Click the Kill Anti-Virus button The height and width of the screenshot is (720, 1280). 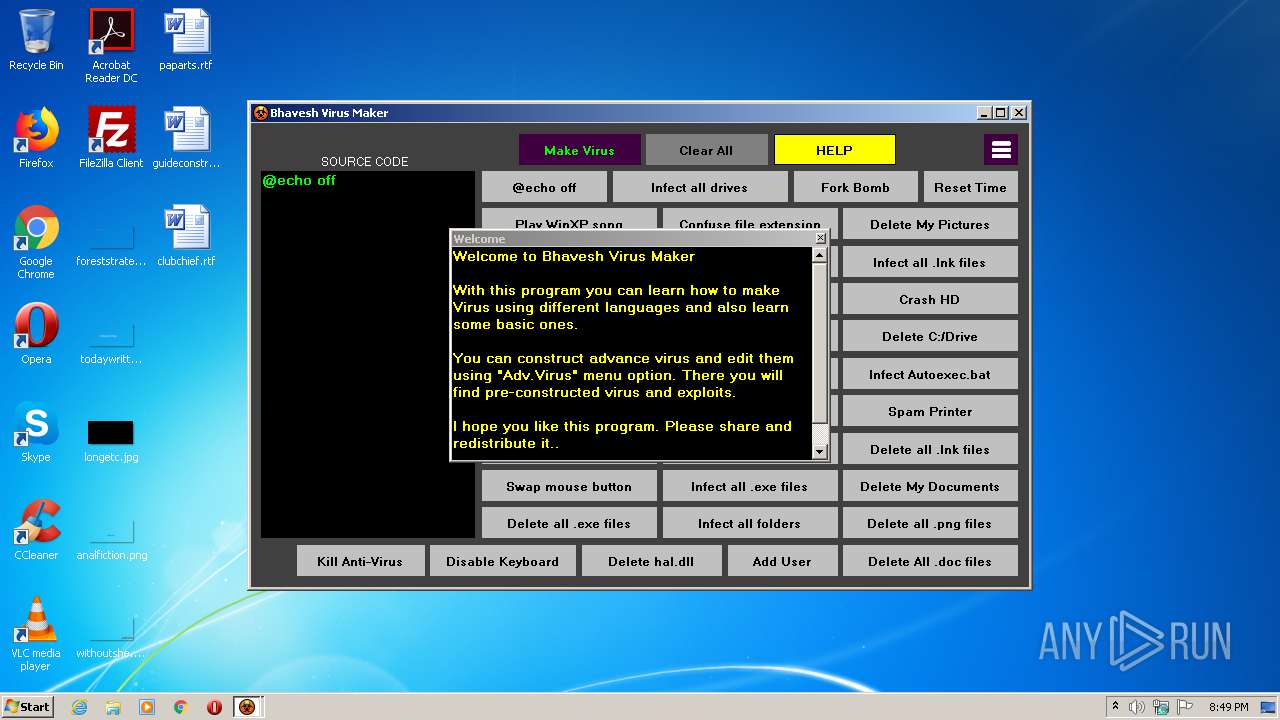pos(360,561)
